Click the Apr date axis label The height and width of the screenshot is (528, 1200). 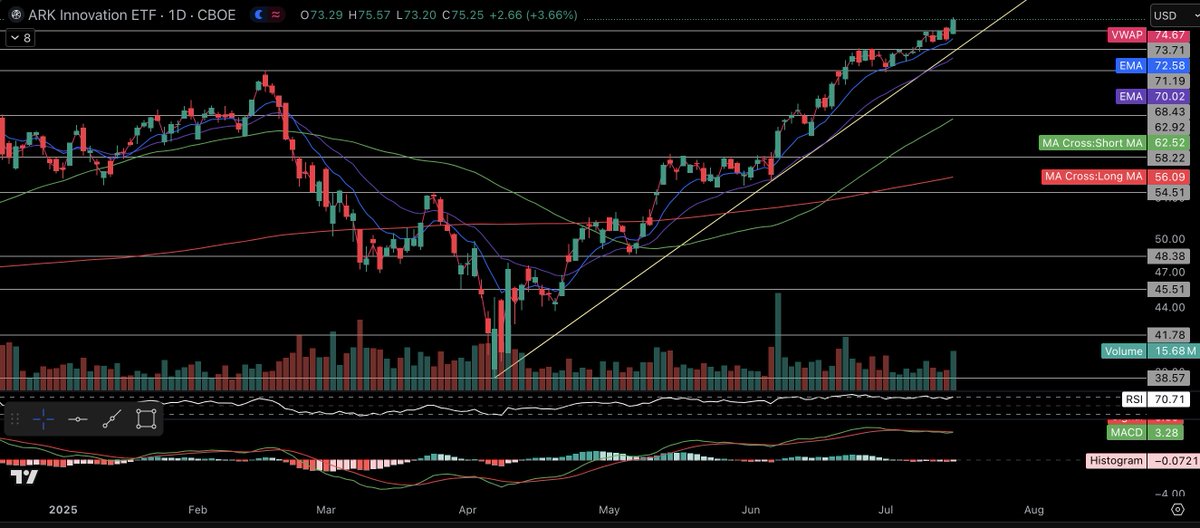pos(466,508)
